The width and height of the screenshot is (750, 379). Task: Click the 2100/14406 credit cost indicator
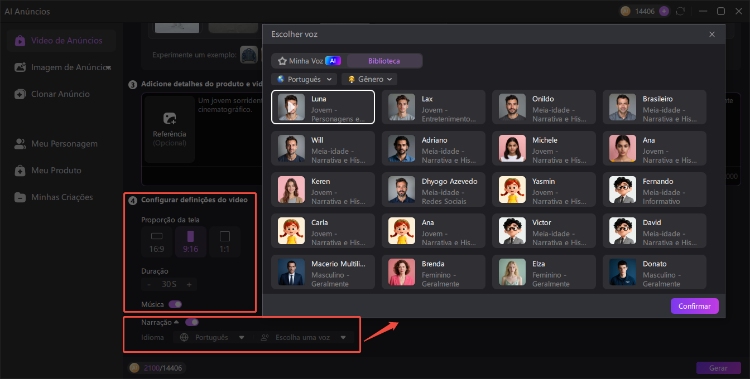click(x=157, y=368)
